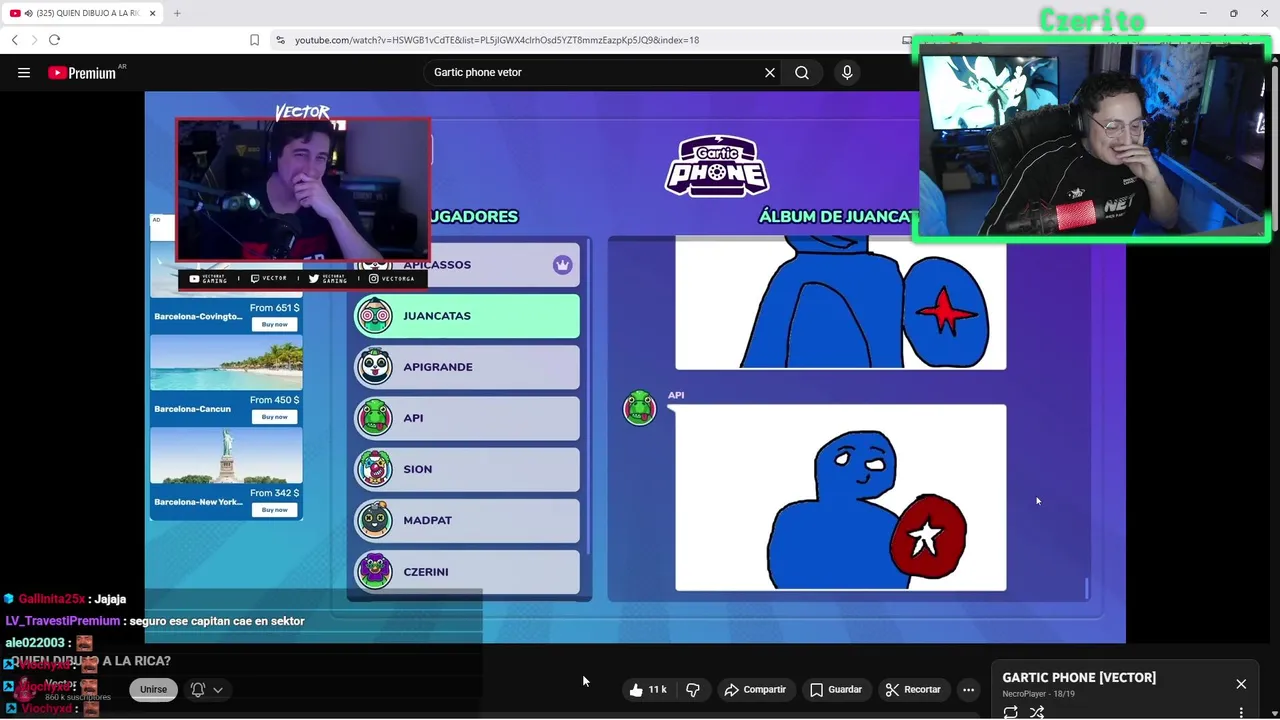This screenshot has height=720, width=1280.
Task: Start voice search with microphone icon
Action: [x=847, y=72]
